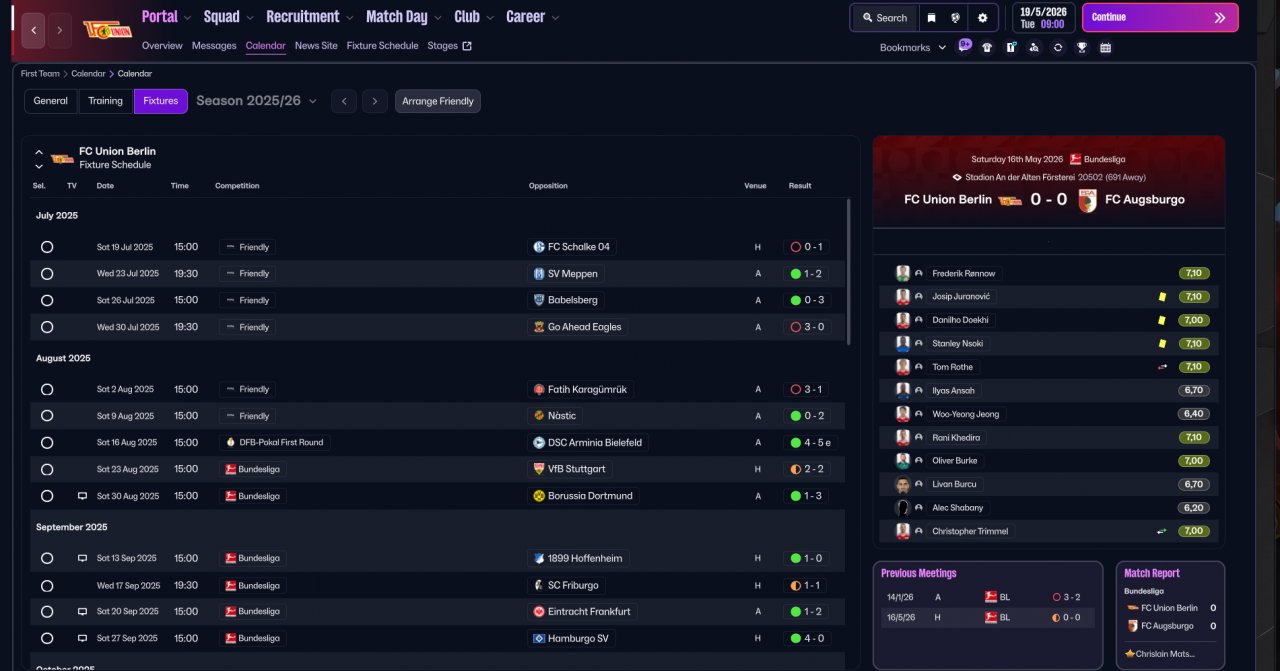Click the shirt bookmark icon

pyautogui.click(x=987, y=47)
